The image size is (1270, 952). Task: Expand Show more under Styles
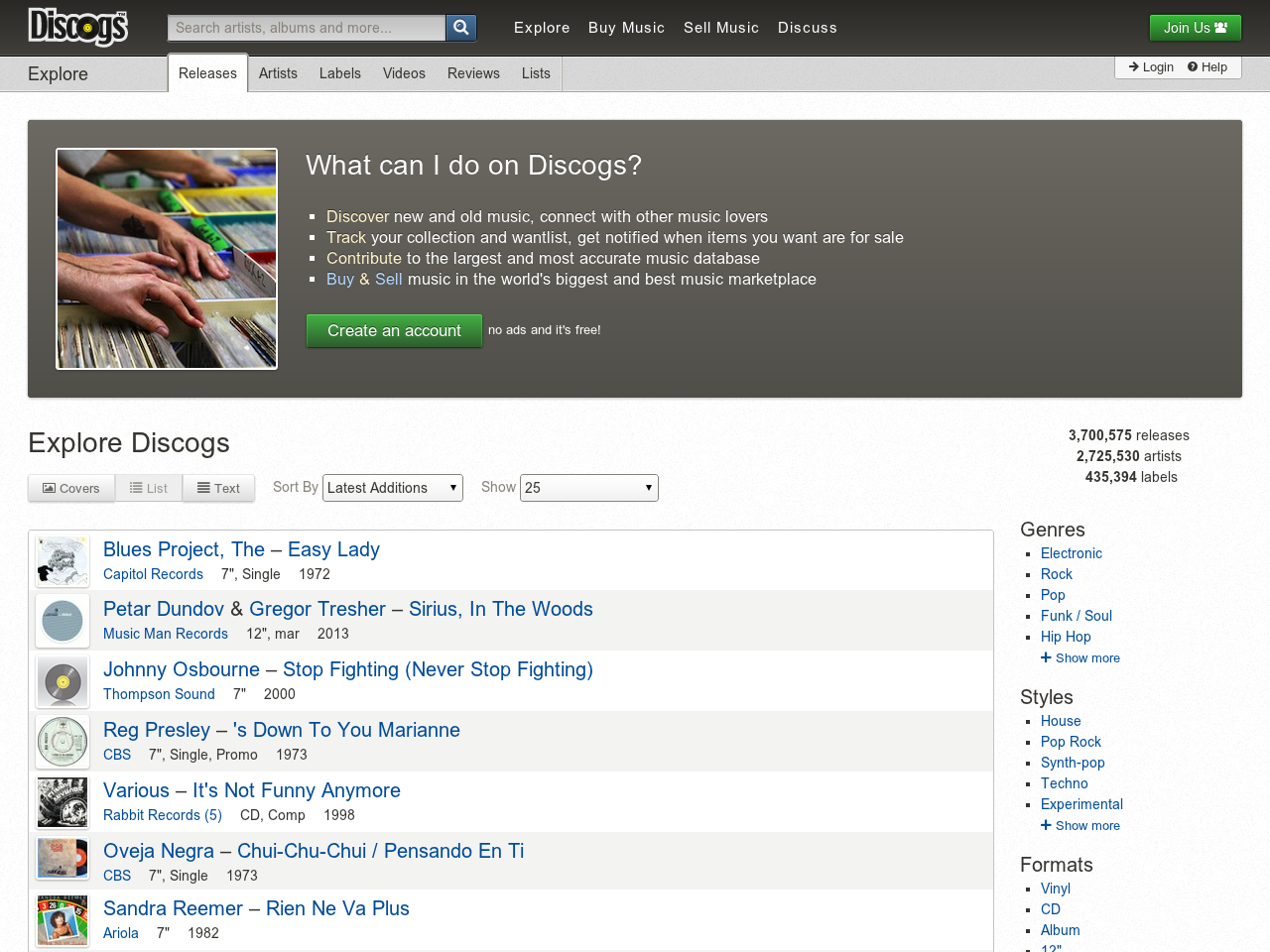1080,825
